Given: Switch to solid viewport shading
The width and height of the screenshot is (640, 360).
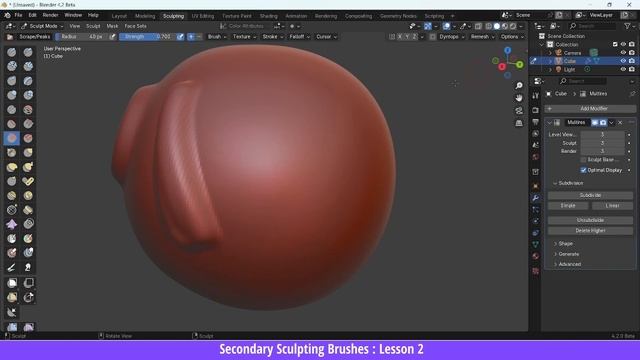Looking at the screenshot, I should click(497, 26).
